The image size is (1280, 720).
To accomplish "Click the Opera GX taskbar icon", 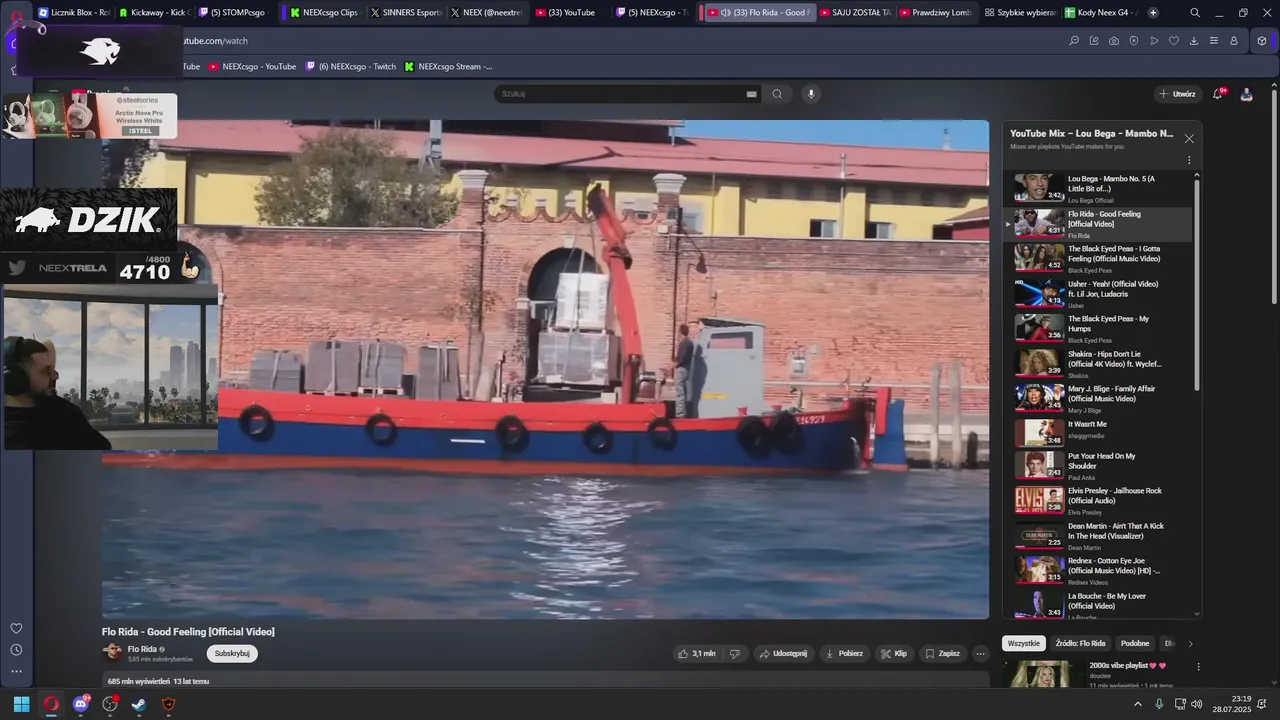I will pyautogui.click(x=51, y=704).
